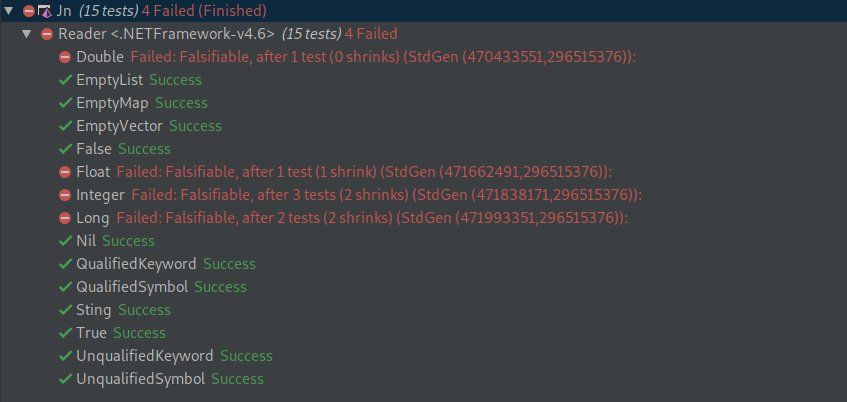This screenshot has width=847, height=402.
Task: Click the success checkmark beside Nil
Action: click(x=65, y=241)
